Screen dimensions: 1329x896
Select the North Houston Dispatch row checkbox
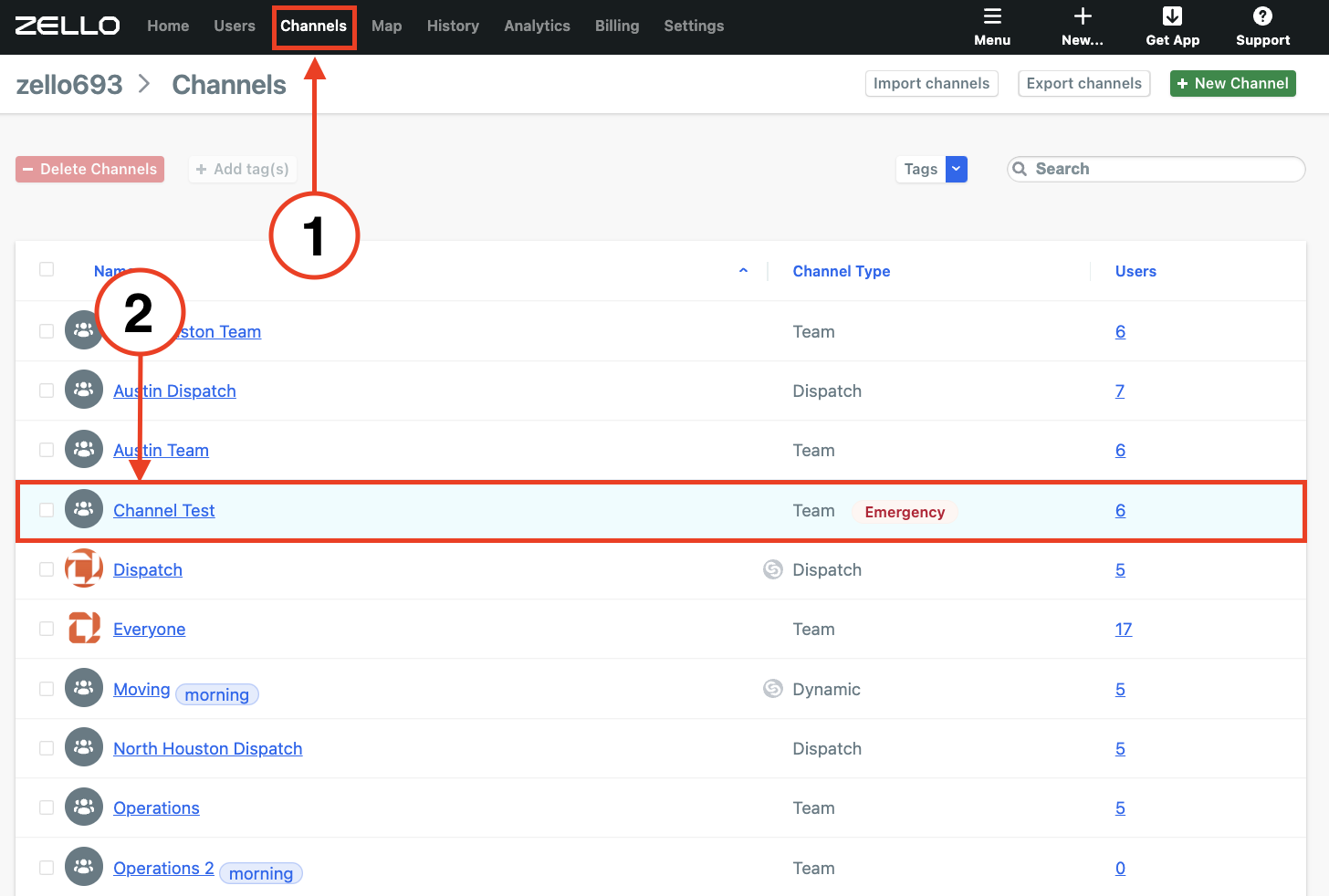(x=47, y=748)
